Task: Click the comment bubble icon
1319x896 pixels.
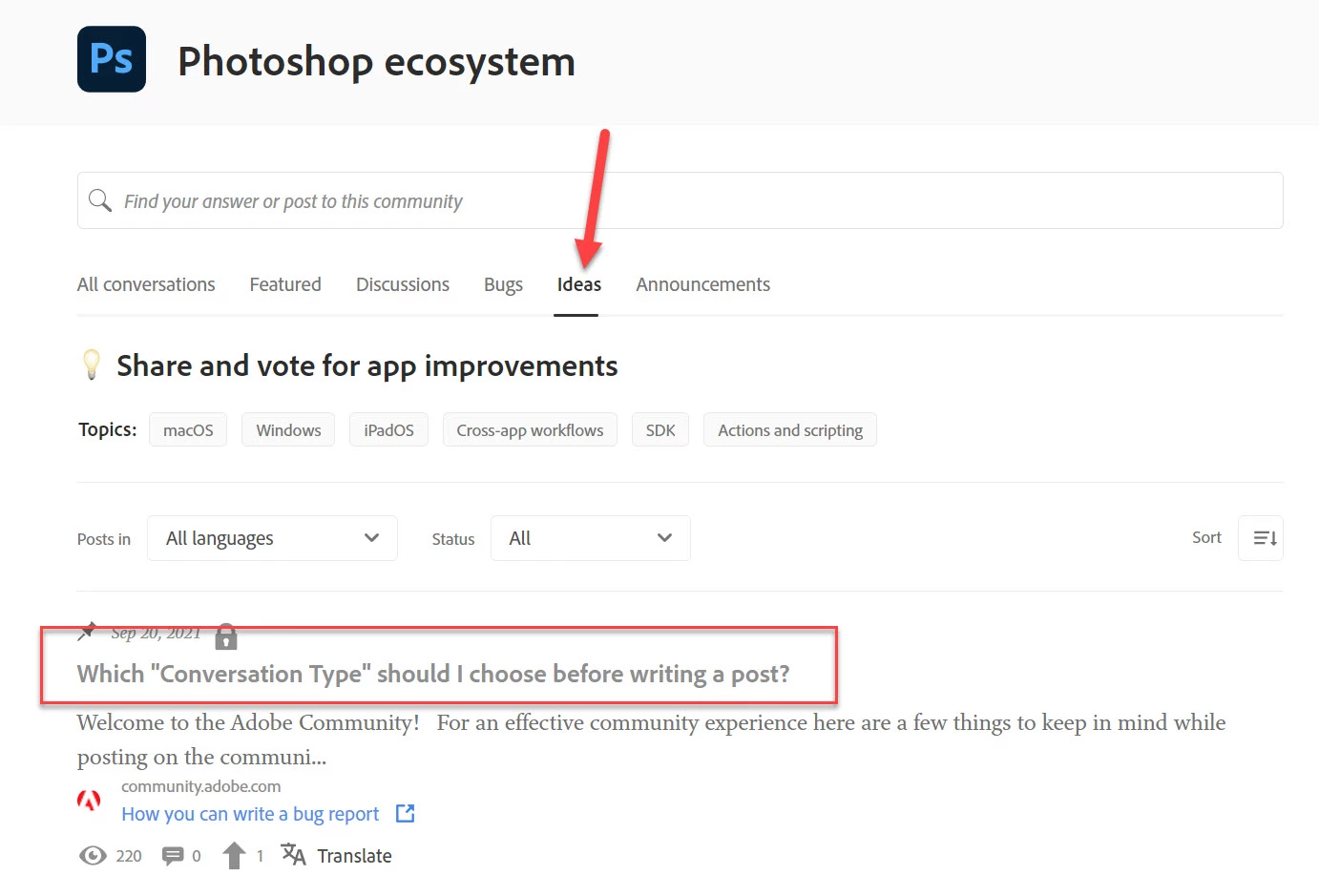Action: click(x=173, y=856)
